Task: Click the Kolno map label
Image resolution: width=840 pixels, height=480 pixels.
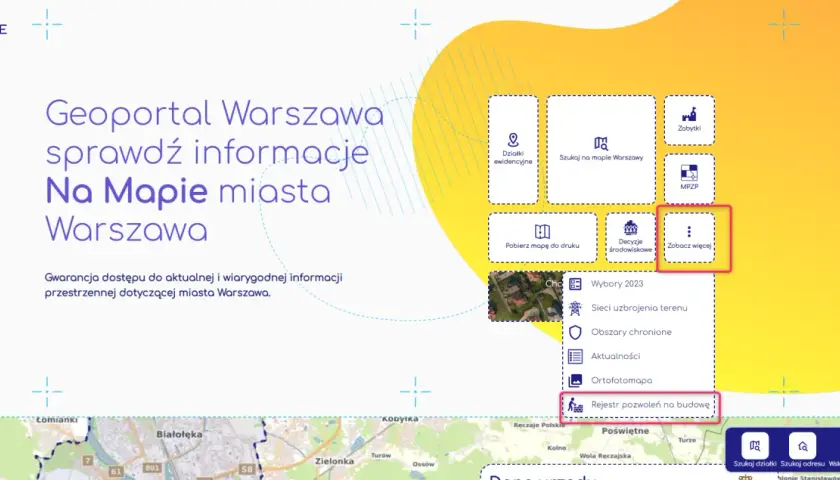Action: click(x=557, y=447)
